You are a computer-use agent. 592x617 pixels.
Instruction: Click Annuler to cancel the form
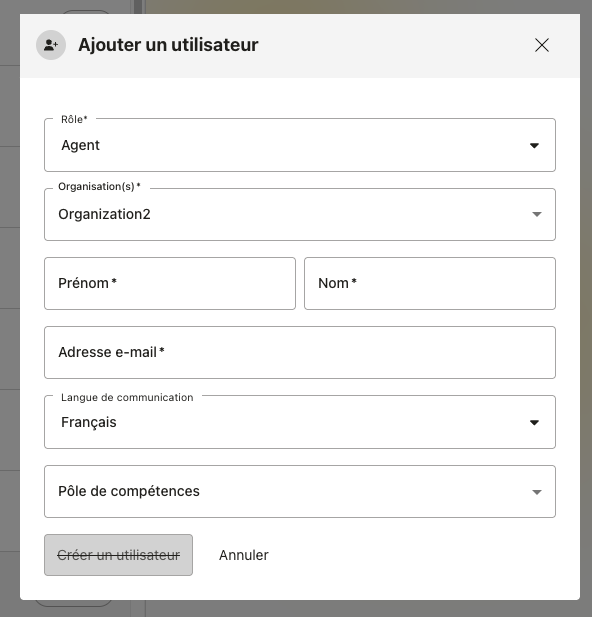pos(244,555)
